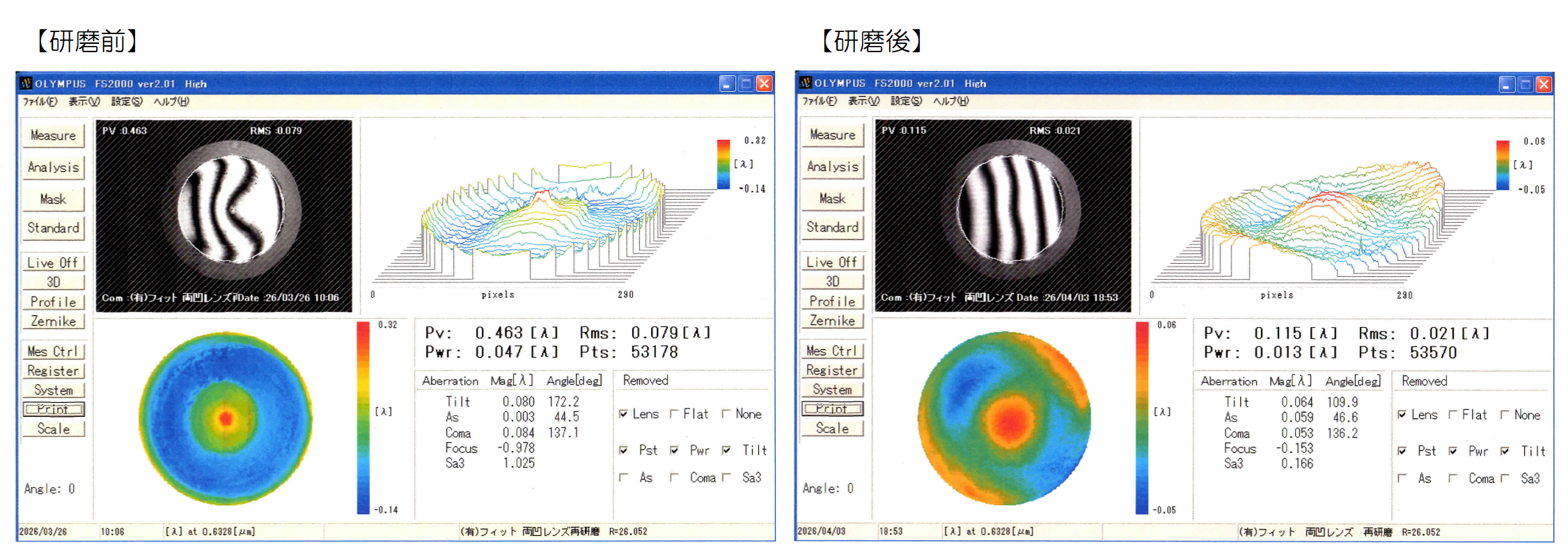The height and width of the screenshot is (556, 1568).
Task: Open the ヘルプ(H) menu in the left window
Action: point(171,102)
